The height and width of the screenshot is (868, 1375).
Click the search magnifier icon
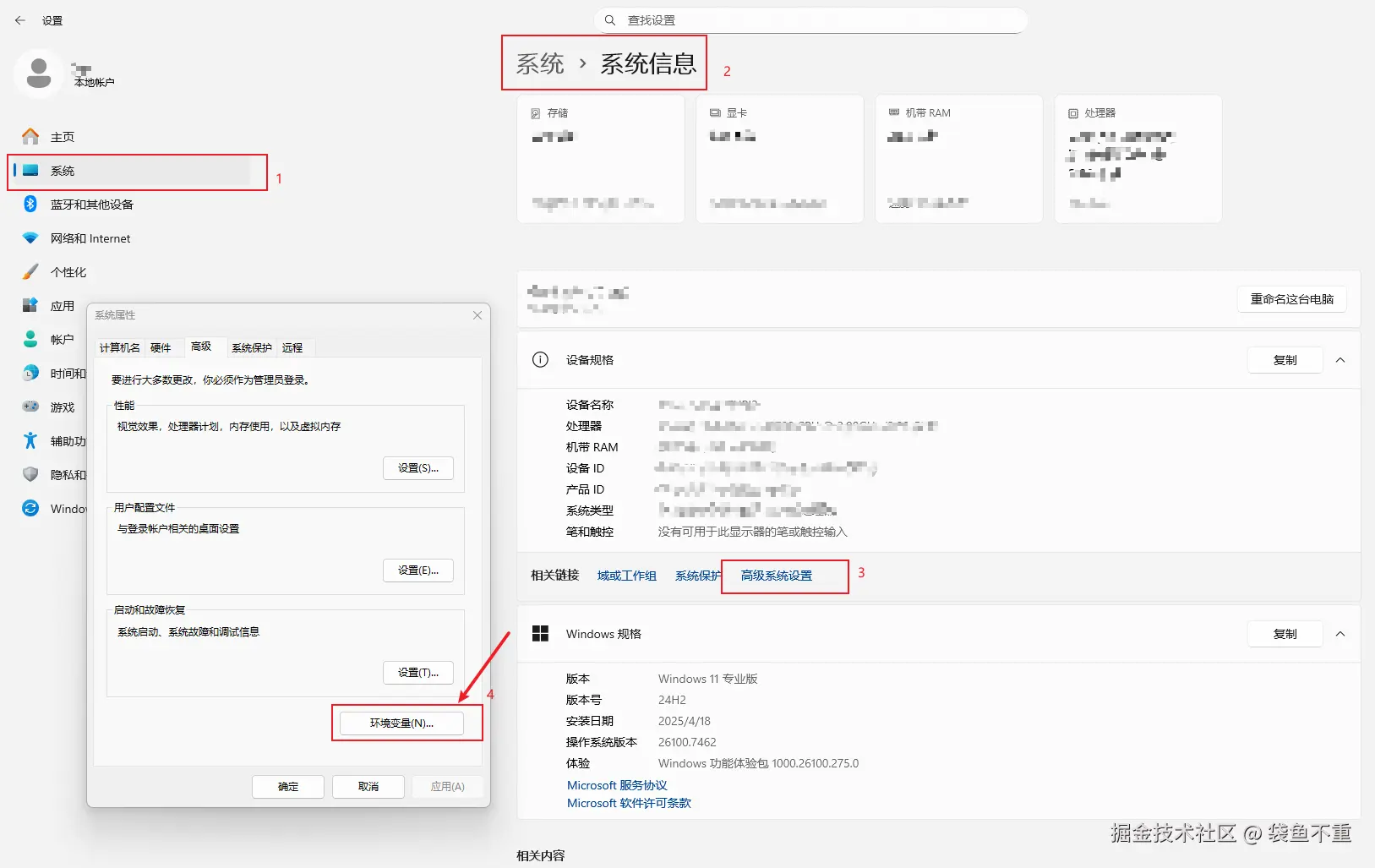(610, 20)
